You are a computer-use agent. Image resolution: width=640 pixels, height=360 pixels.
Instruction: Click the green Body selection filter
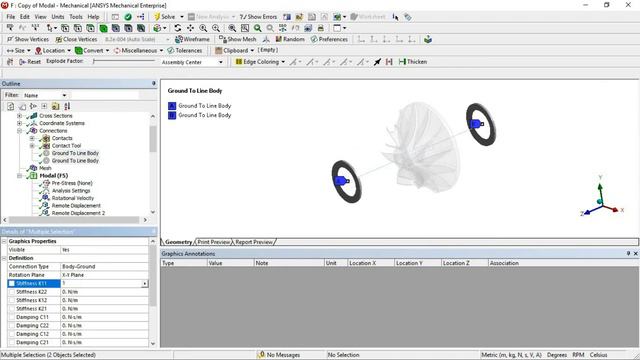(103, 28)
